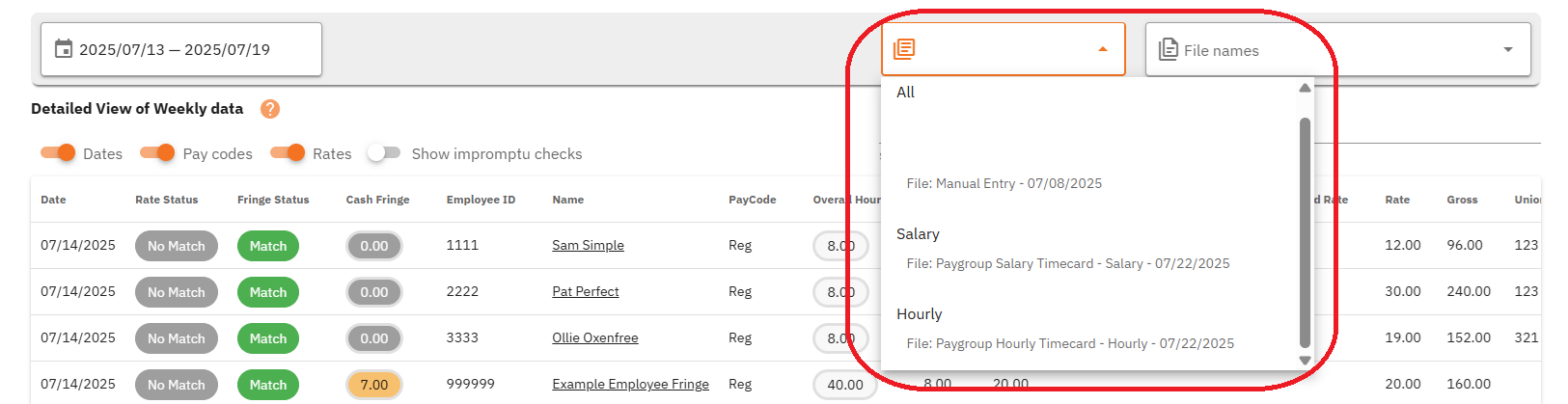Screen dimensions: 1568x404
Task: Choose the Salary paygroup option
Action: click(x=918, y=234)
